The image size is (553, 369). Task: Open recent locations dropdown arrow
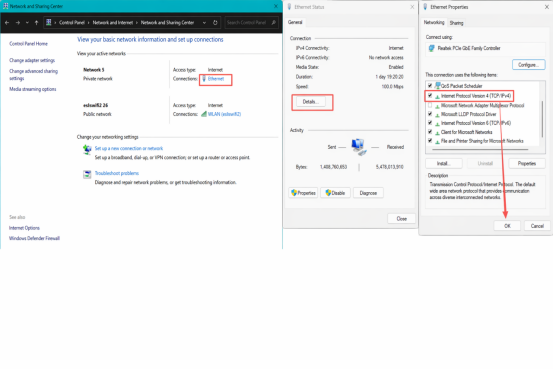[x=27, y=23]
